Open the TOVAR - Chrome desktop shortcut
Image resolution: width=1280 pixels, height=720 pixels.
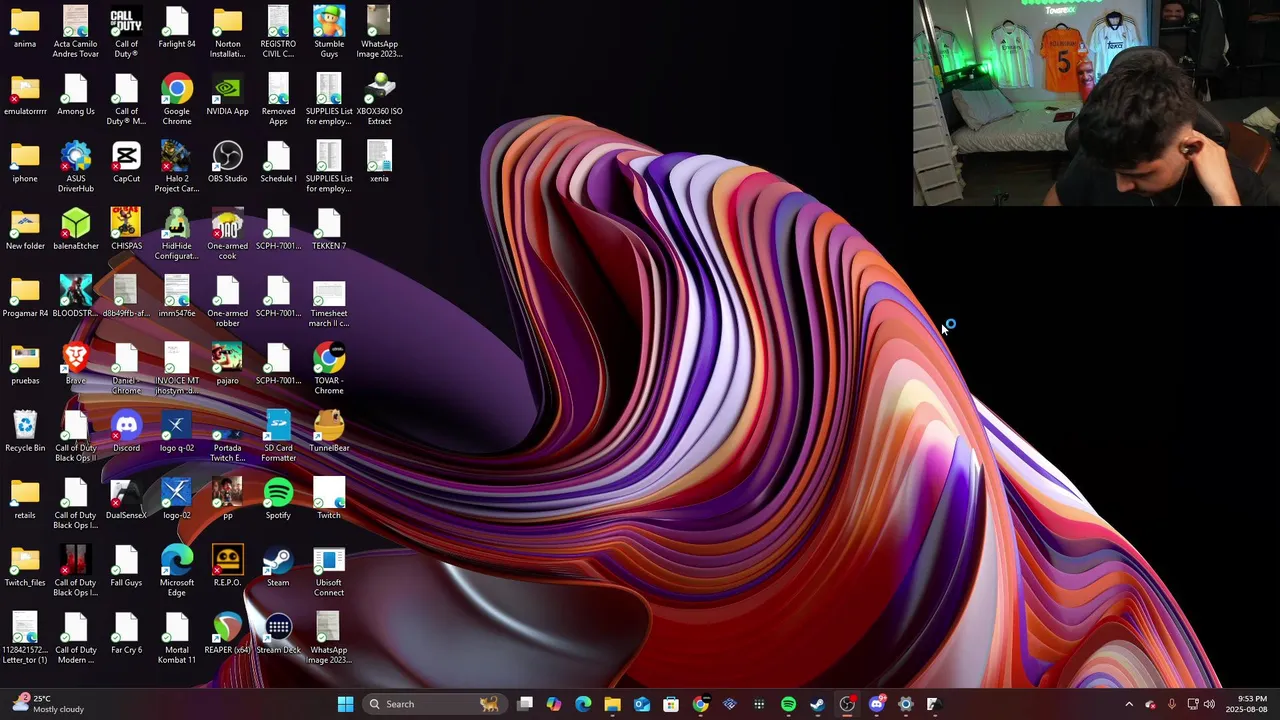[329, 368]
